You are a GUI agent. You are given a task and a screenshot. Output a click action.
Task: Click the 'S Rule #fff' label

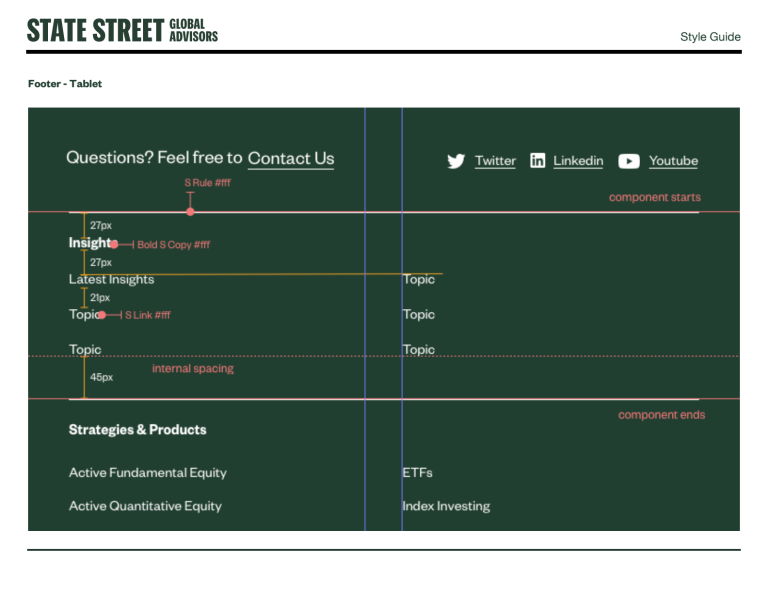(x=207, y=183)
